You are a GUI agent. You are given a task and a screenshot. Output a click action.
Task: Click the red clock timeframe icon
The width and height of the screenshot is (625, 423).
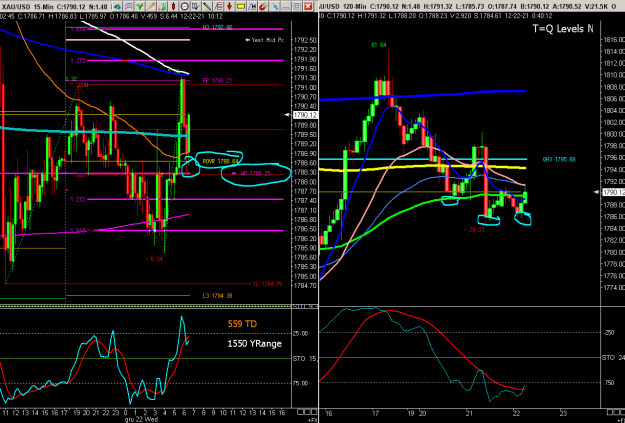pos(185,6)
